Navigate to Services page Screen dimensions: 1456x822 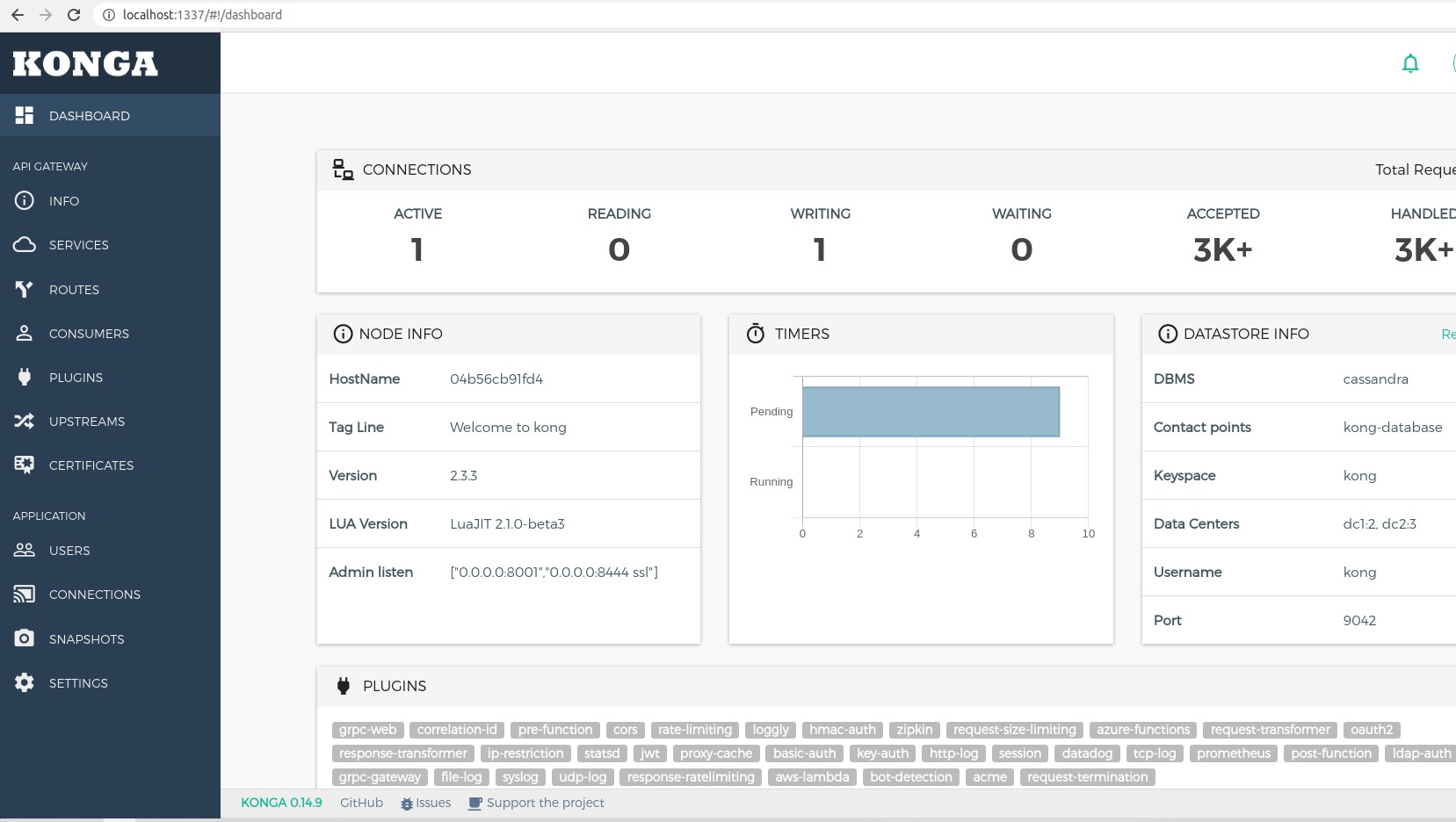coord(110,244)
